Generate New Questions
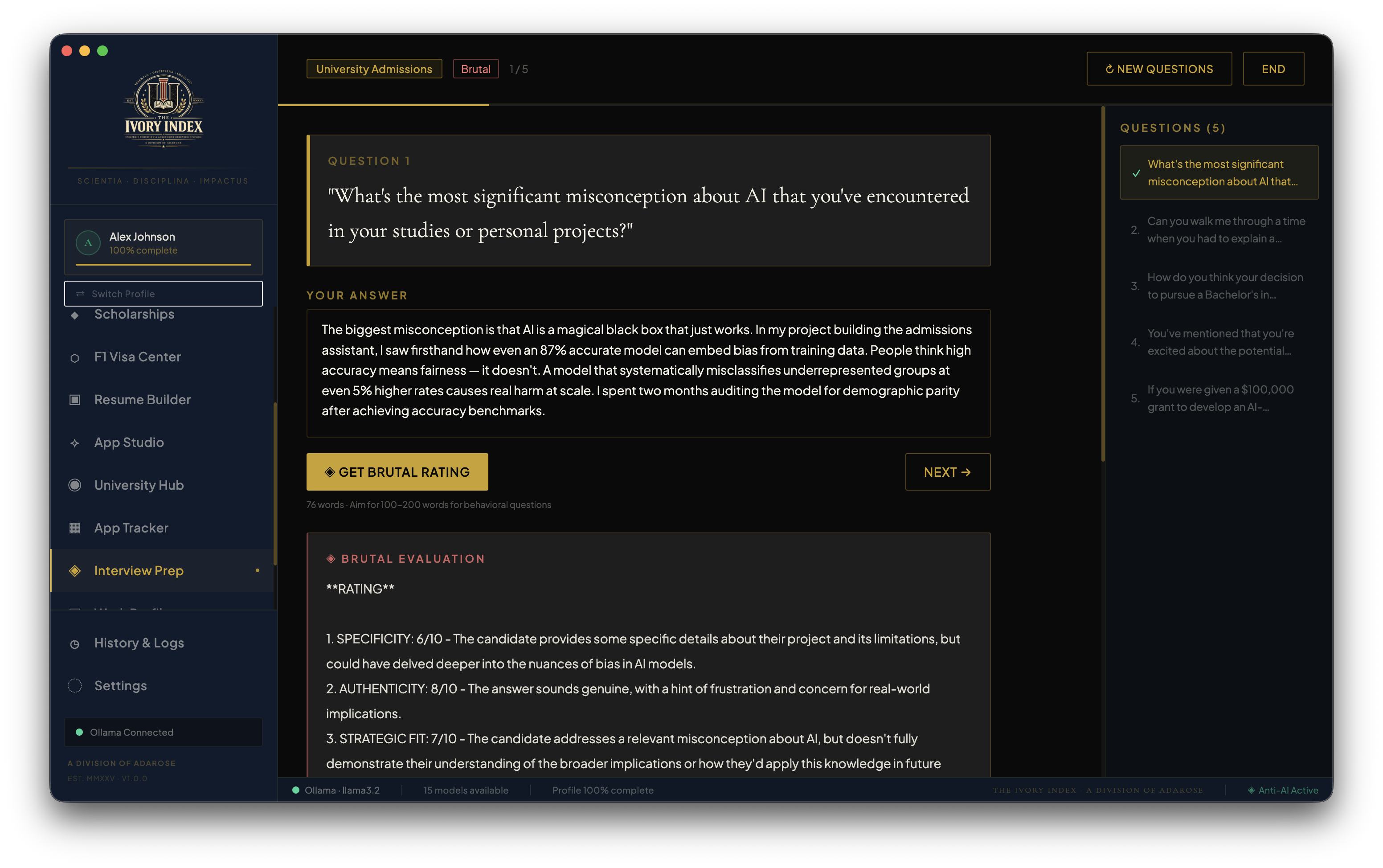 point(1159,69)
